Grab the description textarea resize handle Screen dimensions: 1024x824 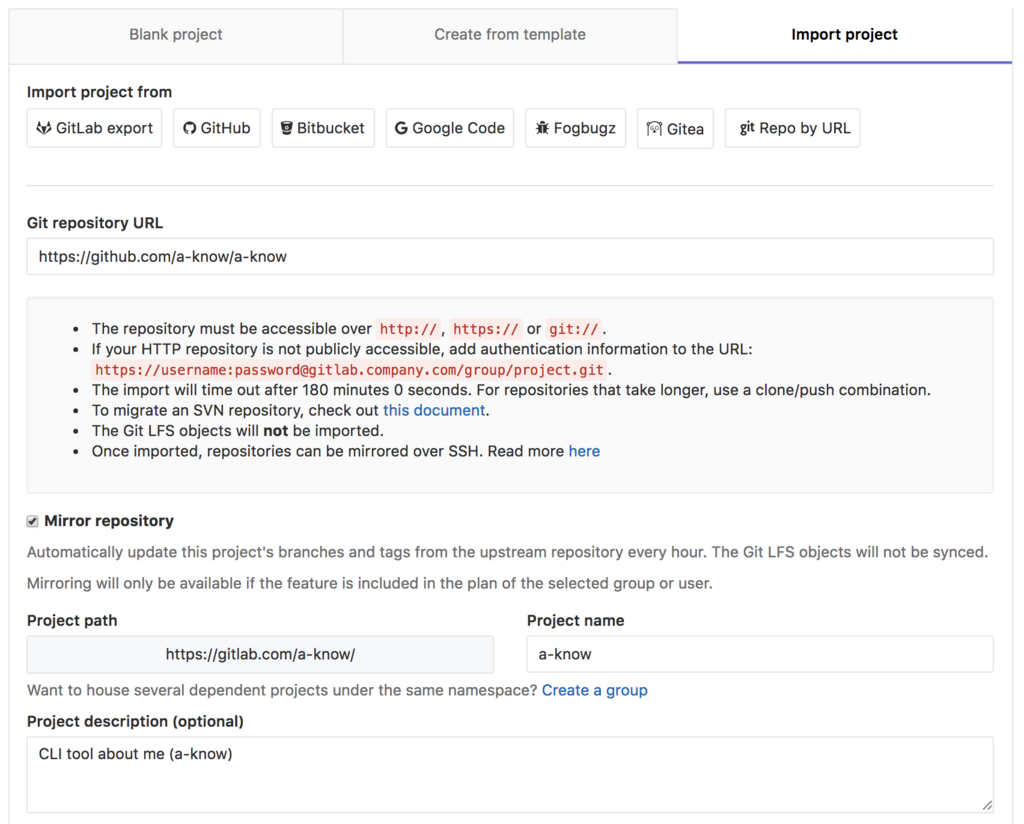[987, 804]
